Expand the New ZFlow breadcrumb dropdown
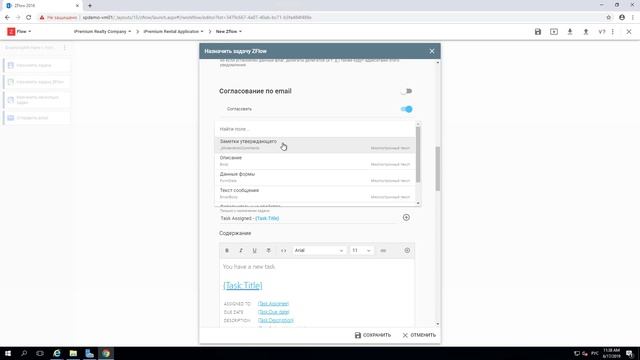 [229, 31]
